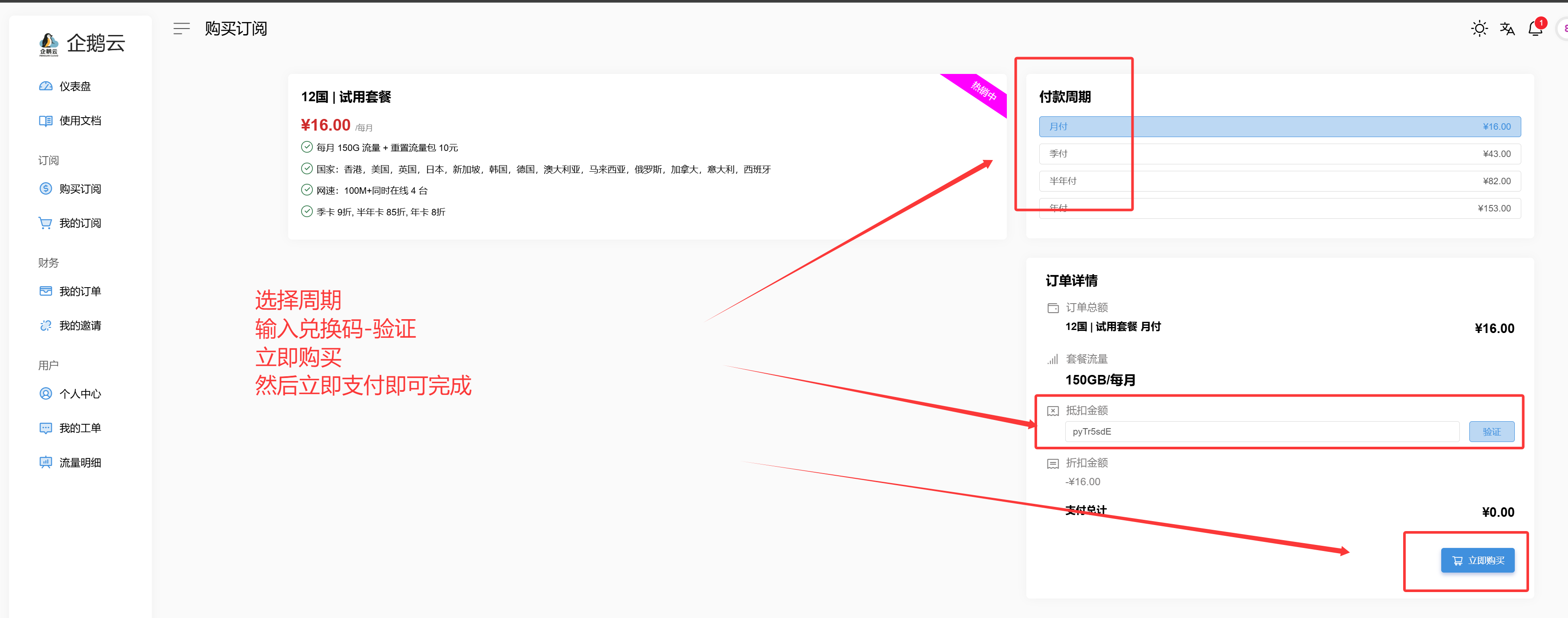The image size is (1568, 618).
Task: Click the 仪表盘 dashboard gauge icon
Action: 46,86
